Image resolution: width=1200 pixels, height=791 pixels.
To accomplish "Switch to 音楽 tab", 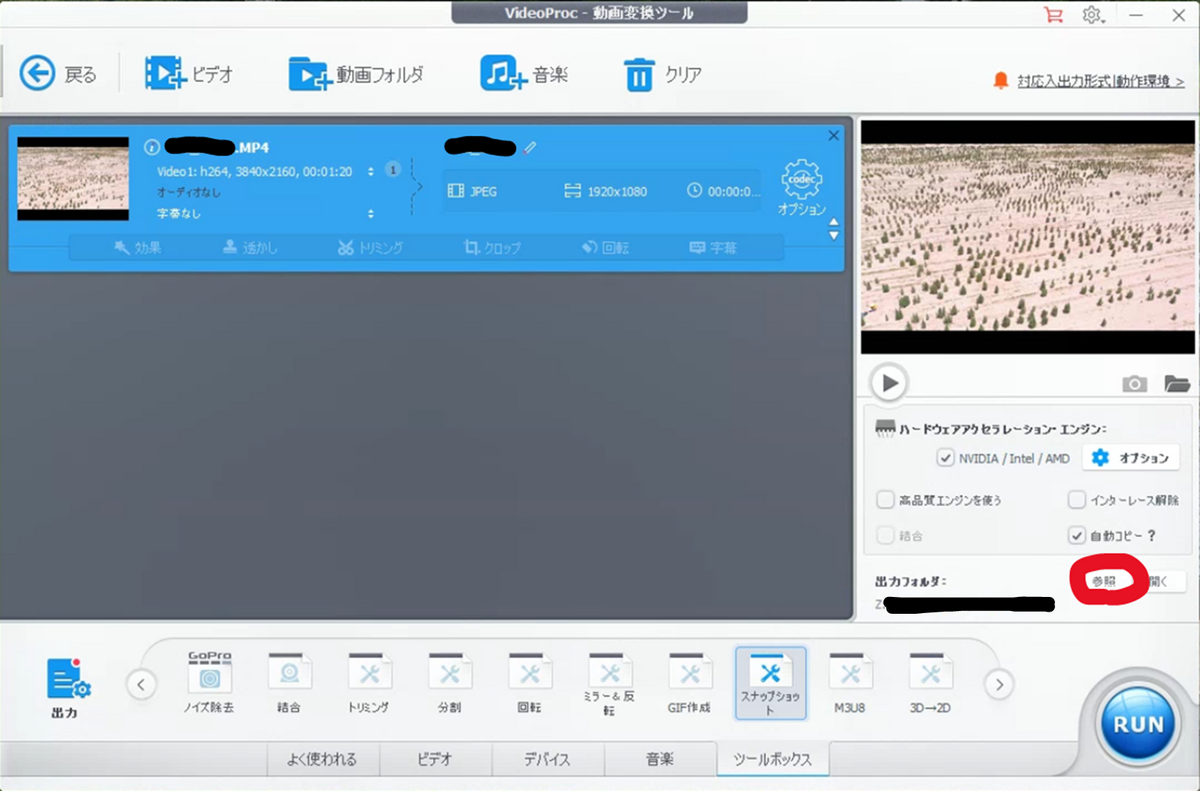I will click(x=660, y=759).
